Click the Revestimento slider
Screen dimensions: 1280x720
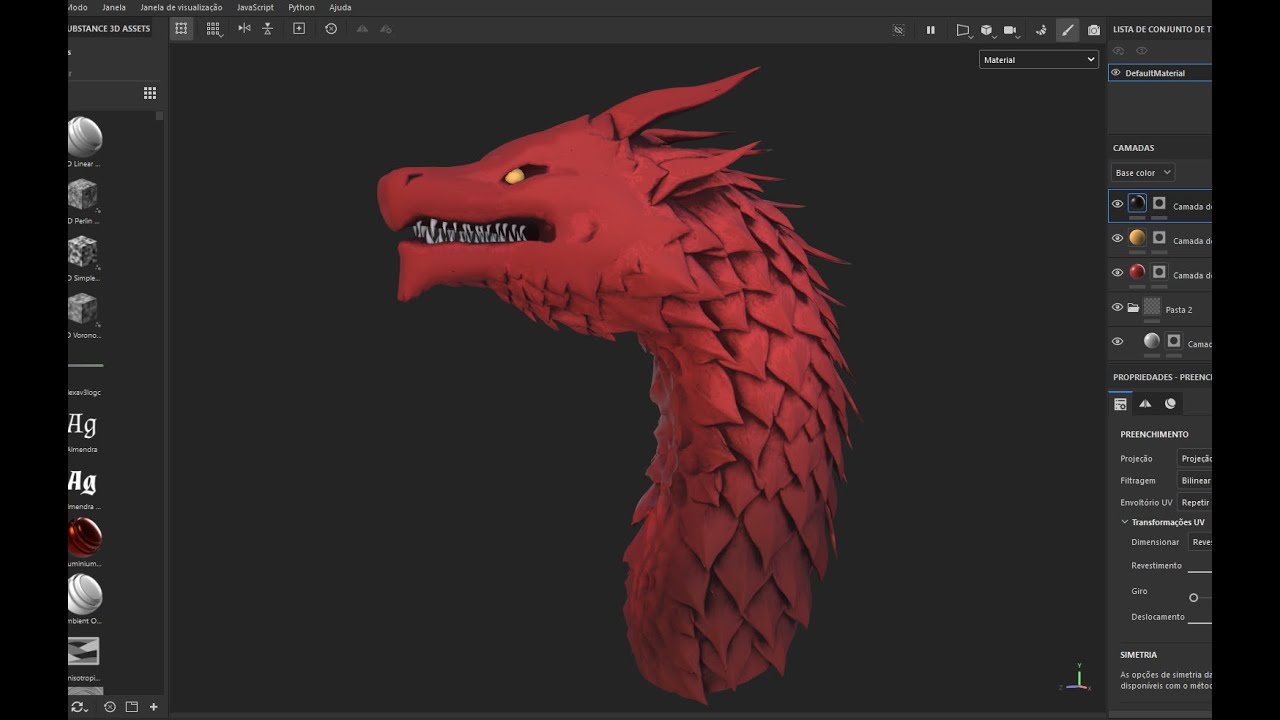[x=1199, y=572]
